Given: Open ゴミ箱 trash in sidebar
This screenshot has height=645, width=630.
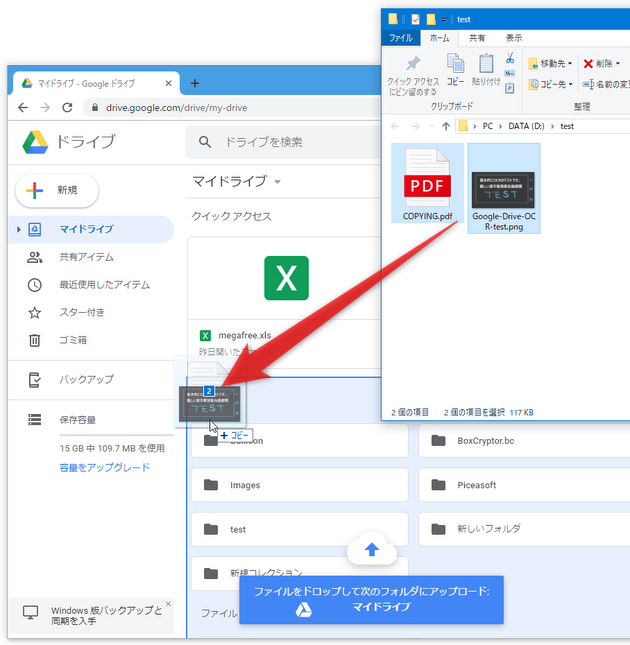Looking at the screenshot, I should point(73,340).
